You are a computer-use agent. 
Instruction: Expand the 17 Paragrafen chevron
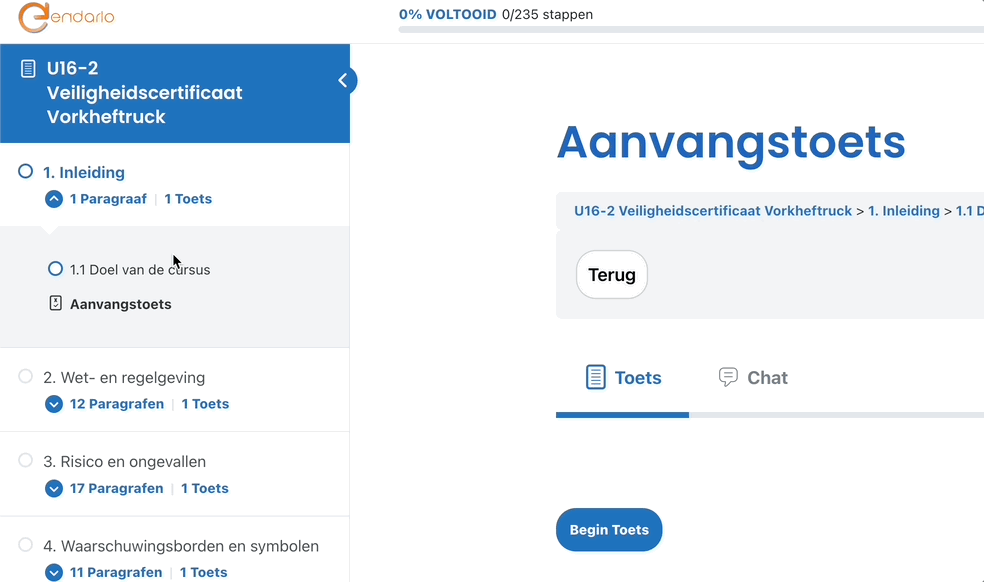(54, 488)
